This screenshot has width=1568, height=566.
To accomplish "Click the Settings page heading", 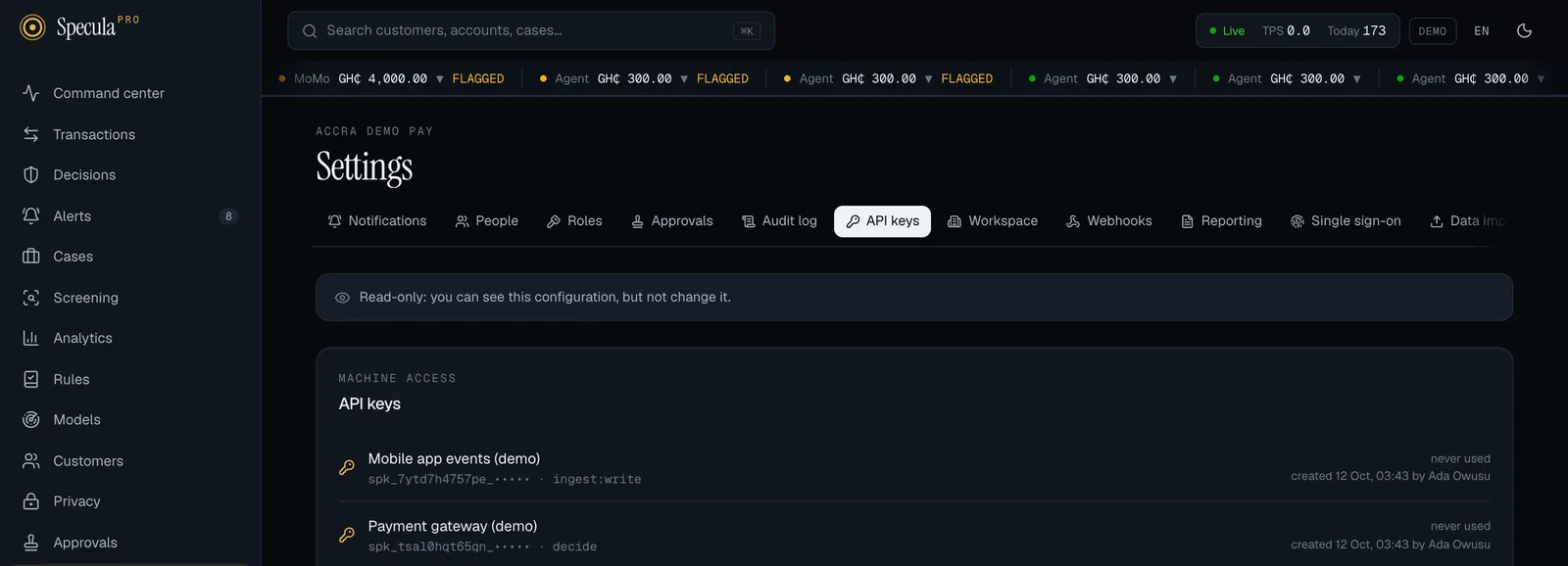I will (365, 167).
